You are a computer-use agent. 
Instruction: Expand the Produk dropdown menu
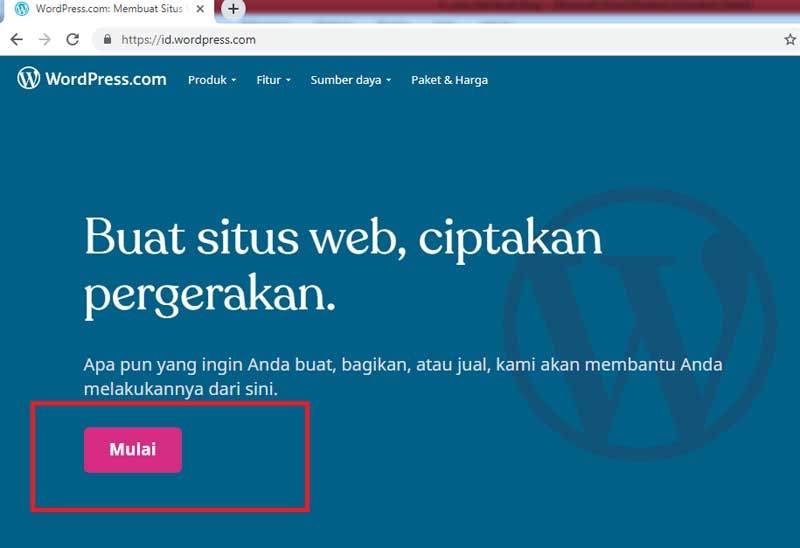click(212, 80)
